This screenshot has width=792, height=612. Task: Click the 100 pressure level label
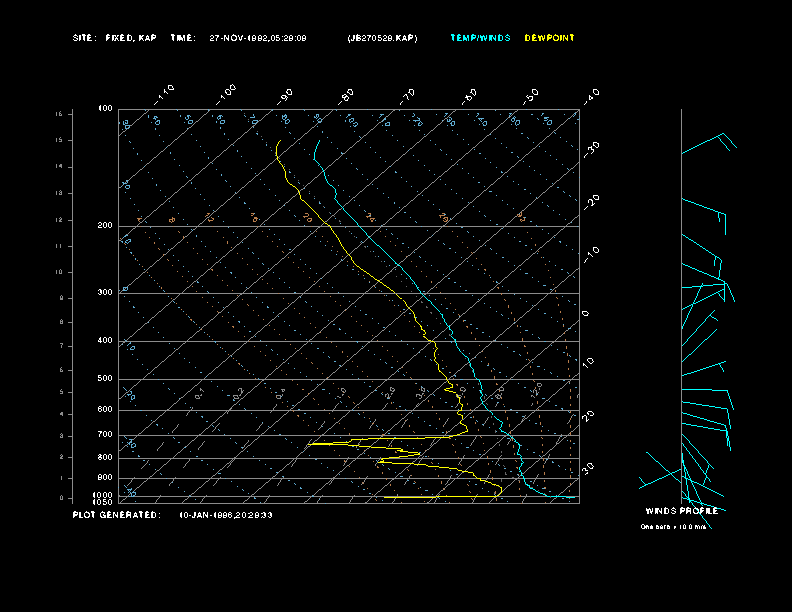[x=105, y=108]
